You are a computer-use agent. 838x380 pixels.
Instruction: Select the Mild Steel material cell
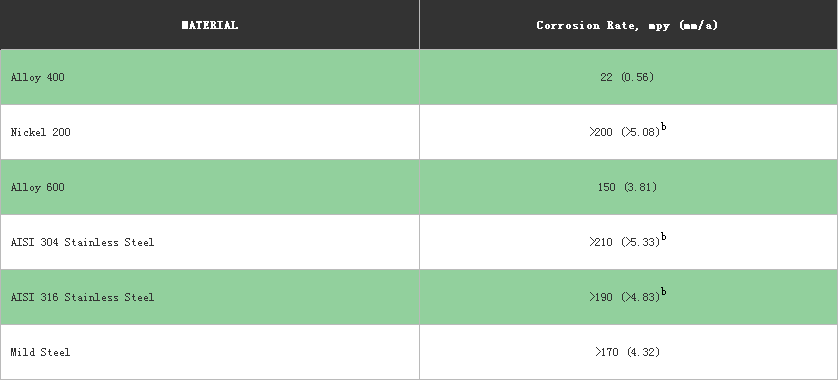point(210,352)
